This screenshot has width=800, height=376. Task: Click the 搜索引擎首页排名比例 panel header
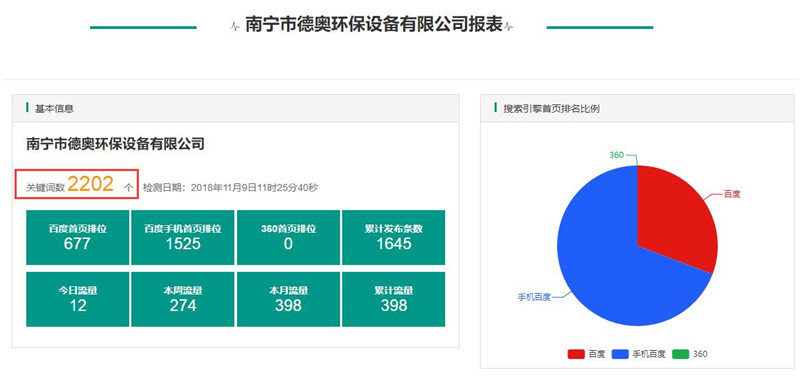coord(637,108)
